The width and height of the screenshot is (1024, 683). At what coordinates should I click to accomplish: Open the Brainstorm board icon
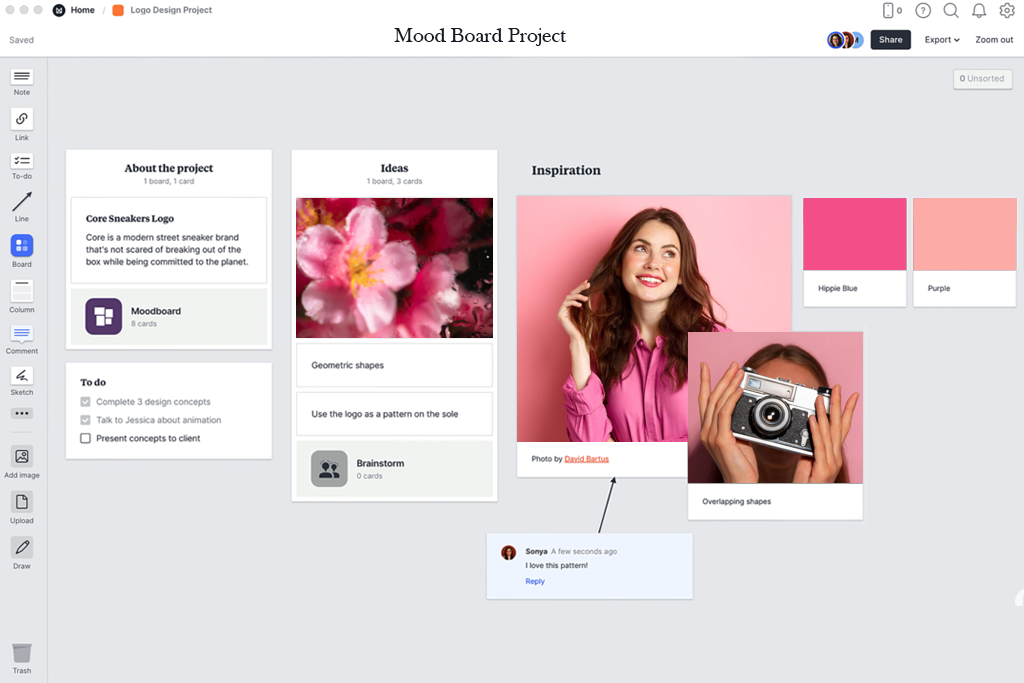coord(329,469)
